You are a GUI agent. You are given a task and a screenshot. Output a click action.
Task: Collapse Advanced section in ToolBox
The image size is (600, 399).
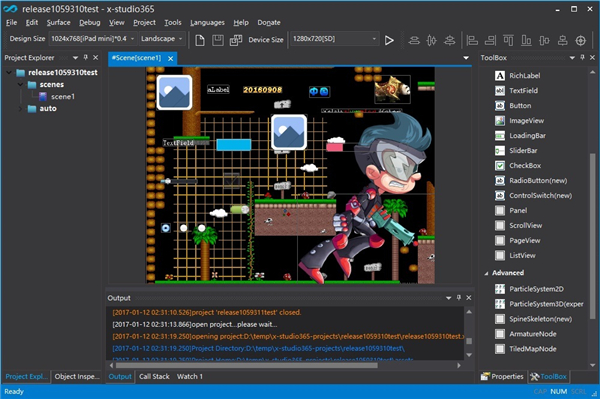pos(486,273)
